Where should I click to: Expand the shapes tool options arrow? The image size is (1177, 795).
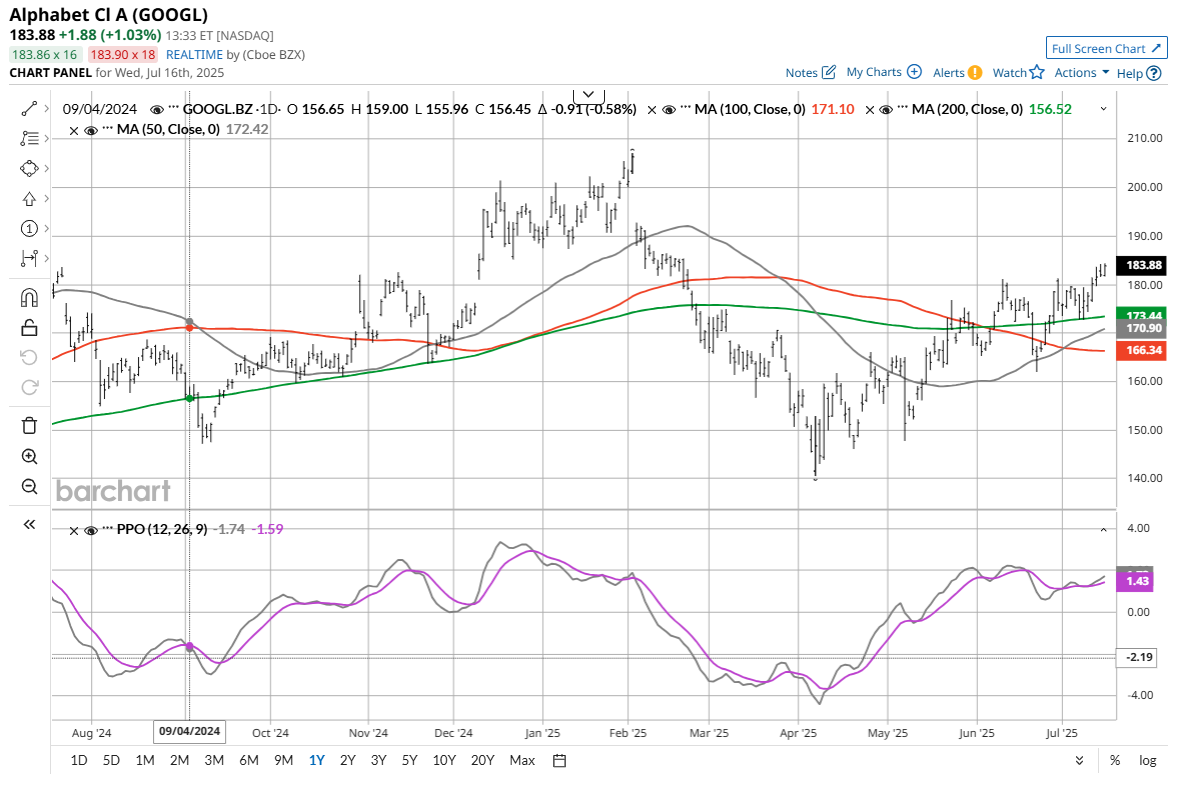pos(47,169)
